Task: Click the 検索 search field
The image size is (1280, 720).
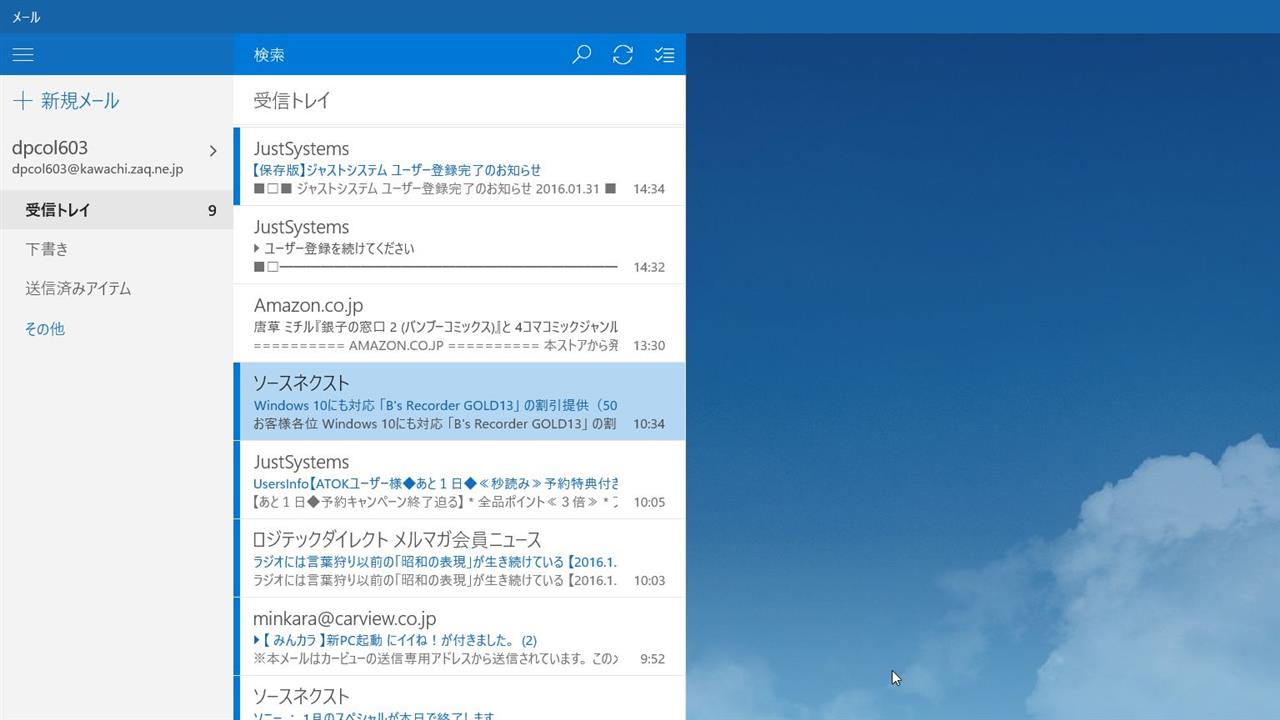Action: pos(400,55)
